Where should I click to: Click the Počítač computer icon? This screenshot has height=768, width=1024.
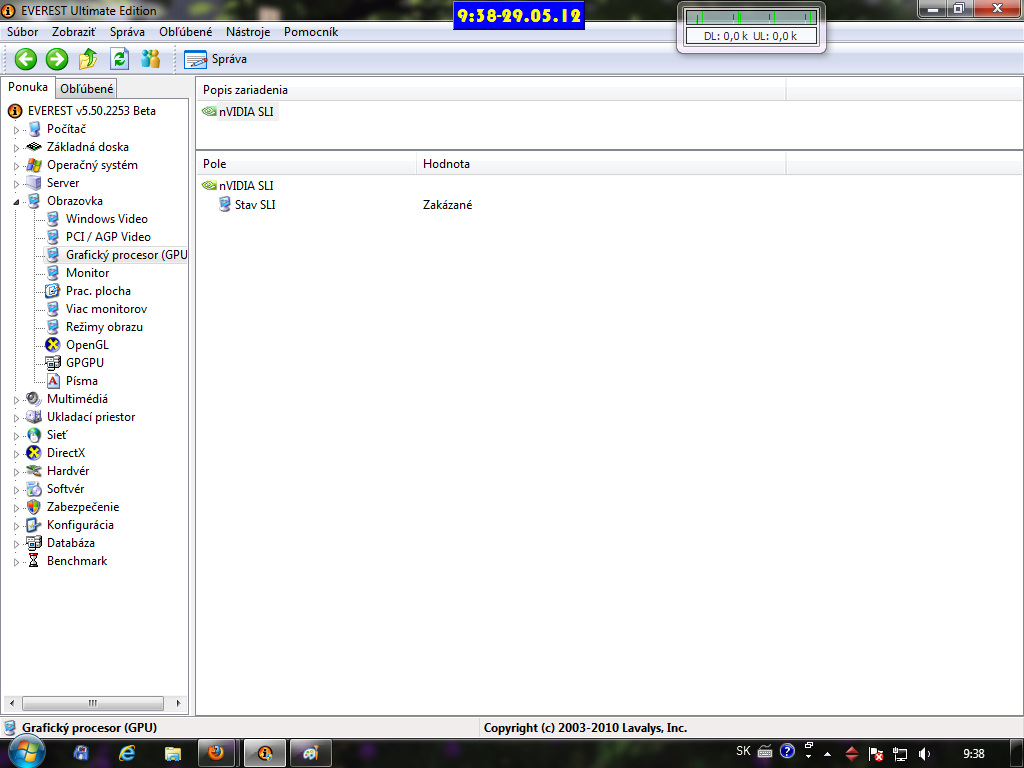pyautogui.click(x=34, y=129)
